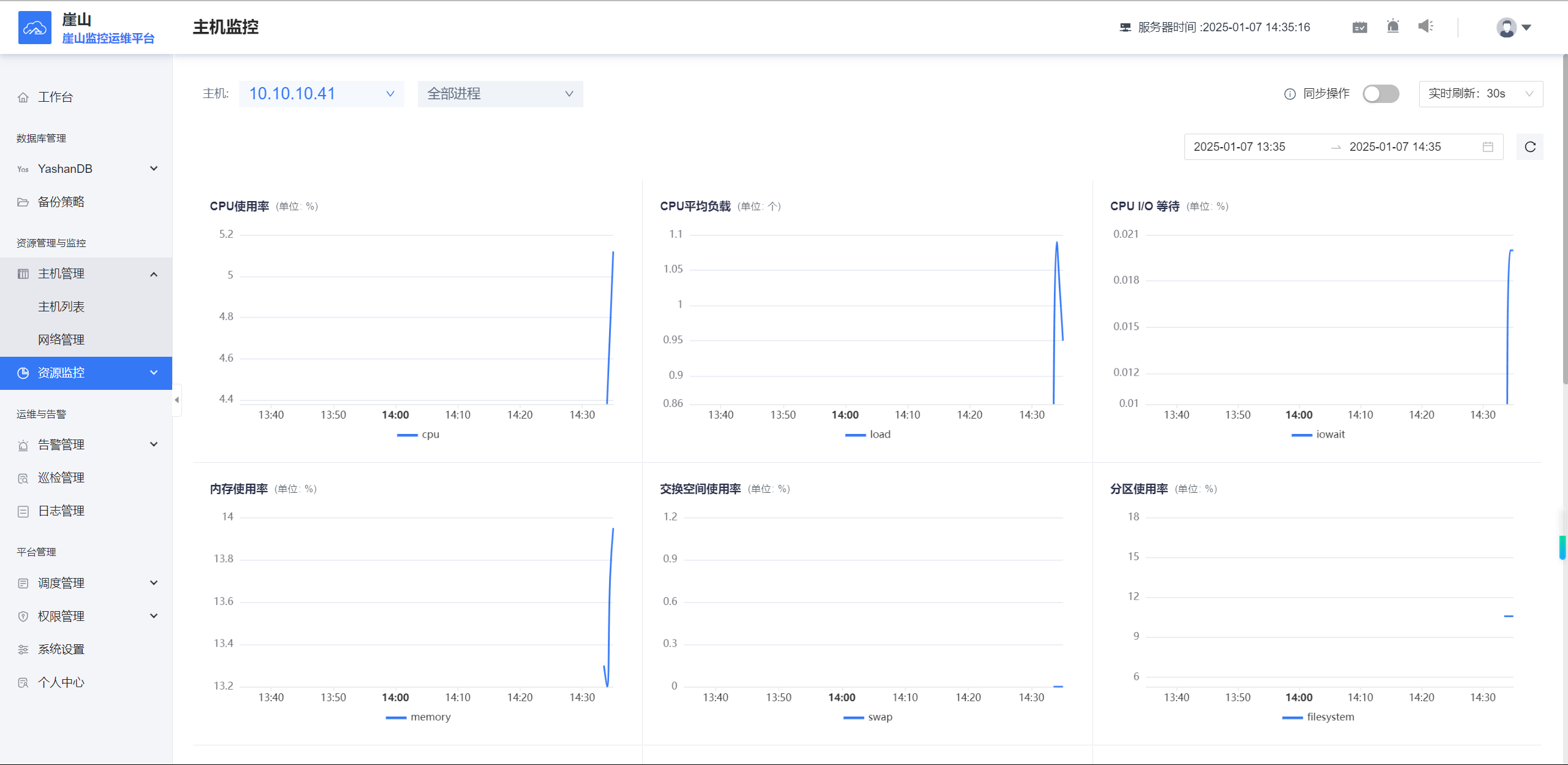Image resolution: width=1568 pixels, height=765 pixels.
Task: Toggle load legend series
Action: tap(868, 435)
